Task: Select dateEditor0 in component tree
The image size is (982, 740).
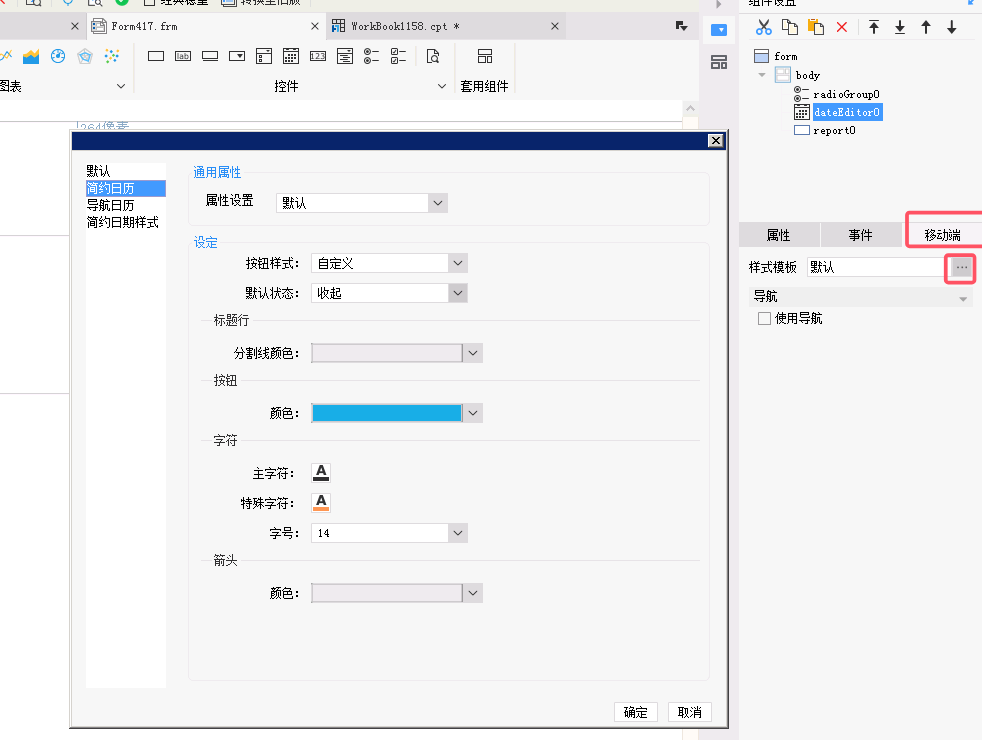Action: pos(847,113)
